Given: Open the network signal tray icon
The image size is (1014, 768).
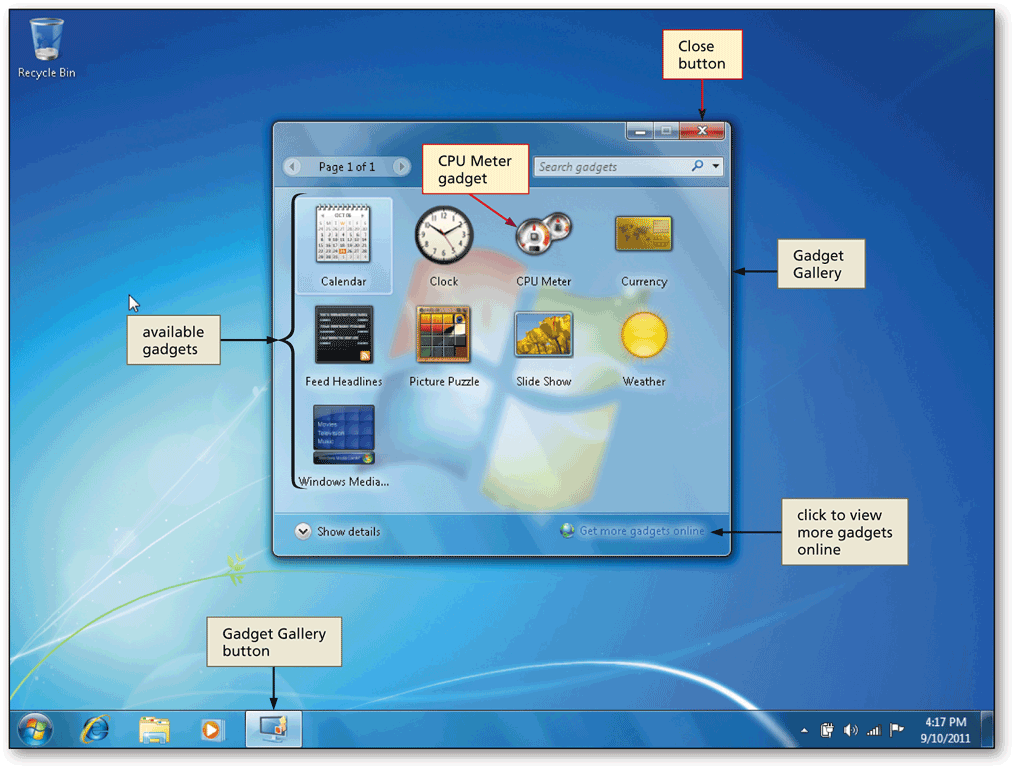Looking at the screenshot, I should [x=874, y=731].
